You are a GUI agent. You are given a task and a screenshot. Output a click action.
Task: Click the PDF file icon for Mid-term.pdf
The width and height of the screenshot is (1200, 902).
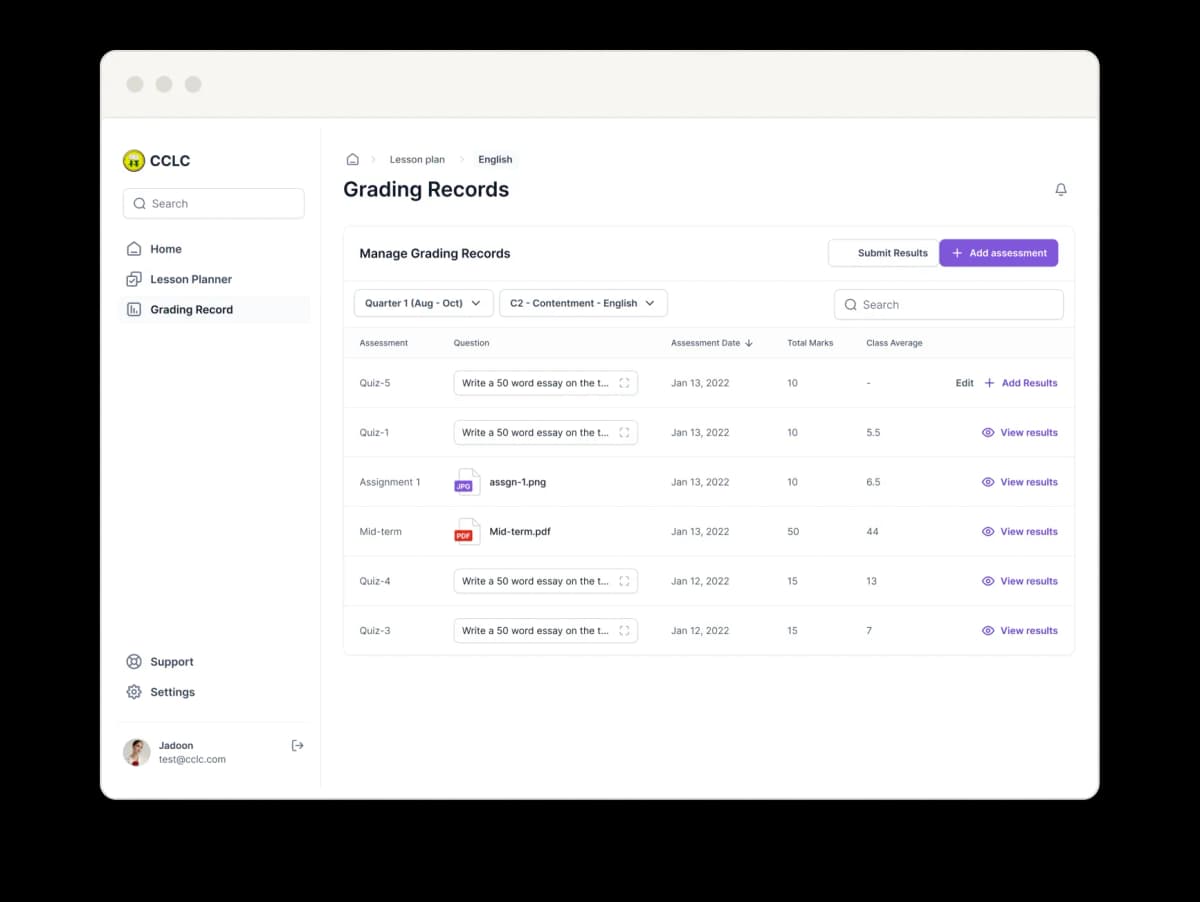tap(466, 532)
